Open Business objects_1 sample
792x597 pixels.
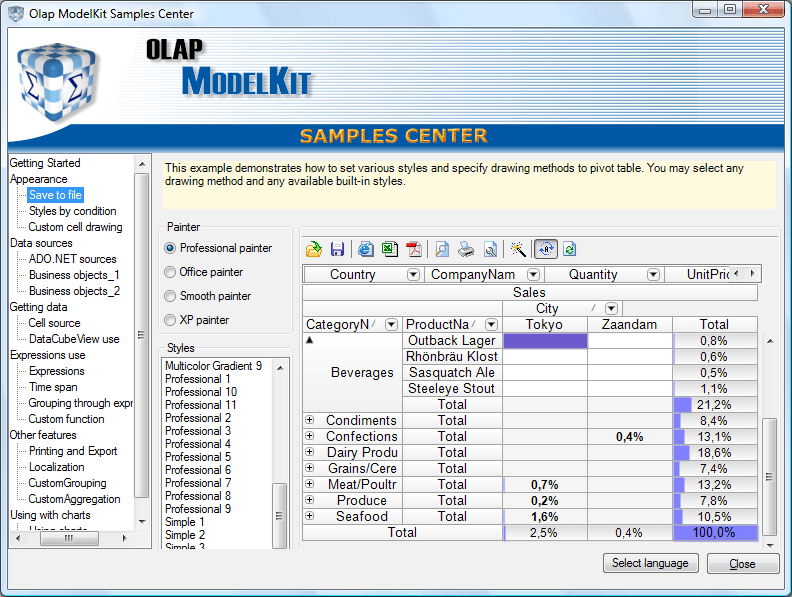[x=74, y=275]
